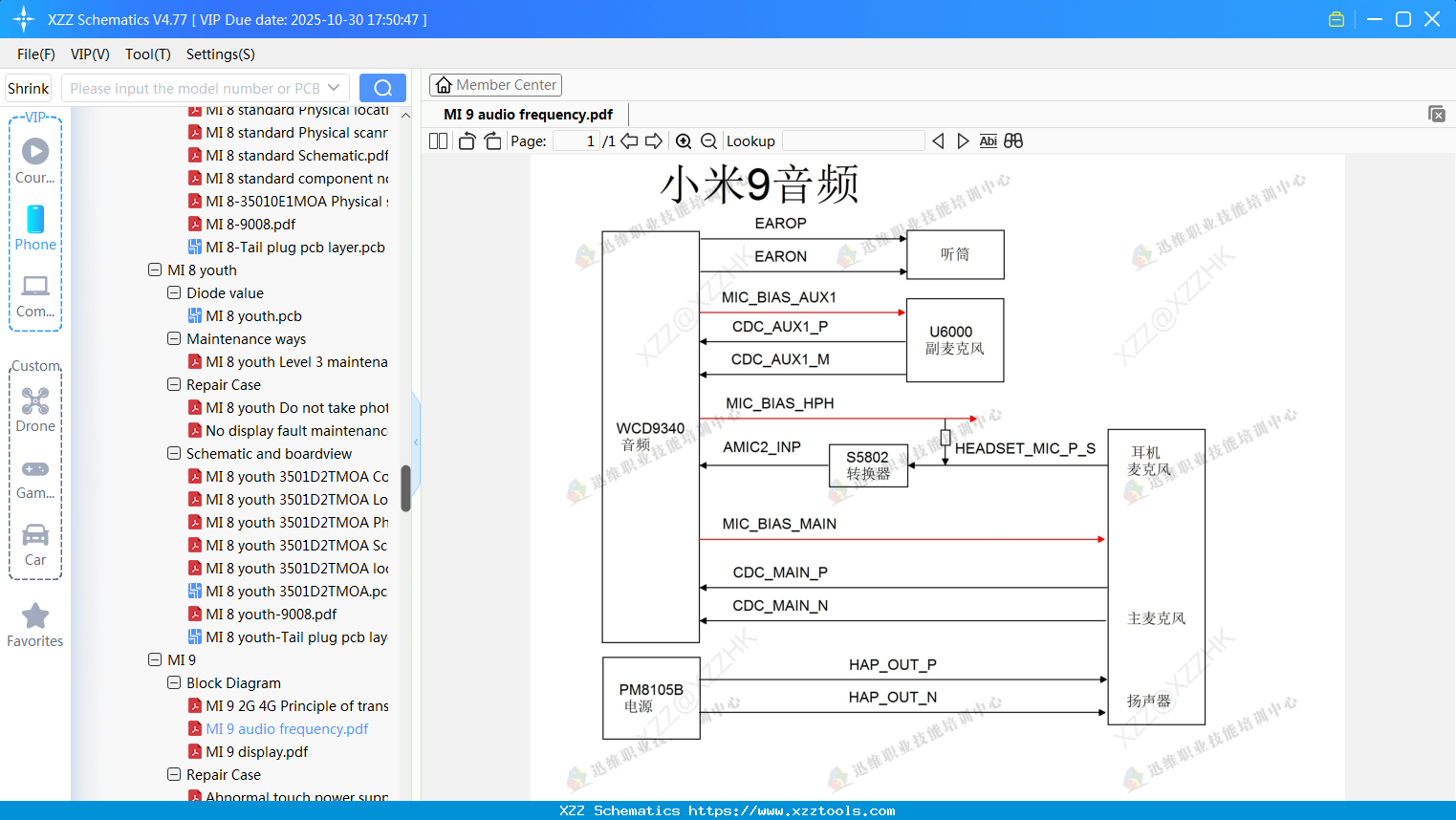Open Favorites via the star icon
1456x820 pixels.
point(35,624)
